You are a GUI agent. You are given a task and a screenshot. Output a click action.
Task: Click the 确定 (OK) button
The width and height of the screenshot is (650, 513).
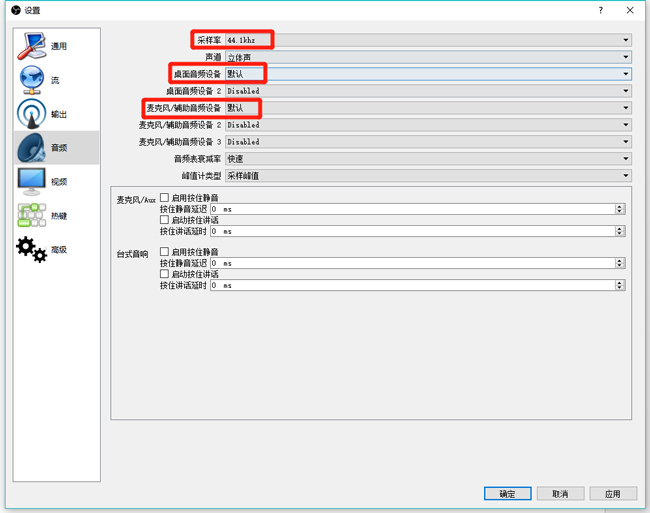click(507, 494)
